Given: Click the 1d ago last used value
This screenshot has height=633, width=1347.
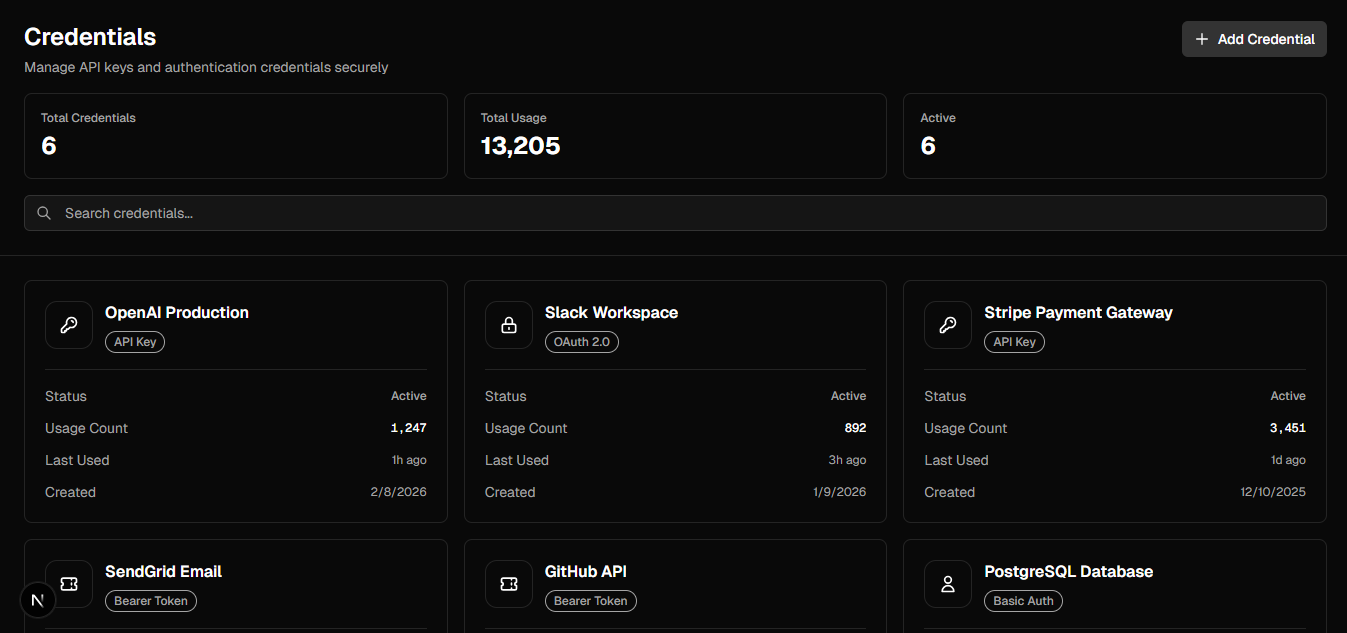Looking at the screenshot, I should (x=1288, y=460).
